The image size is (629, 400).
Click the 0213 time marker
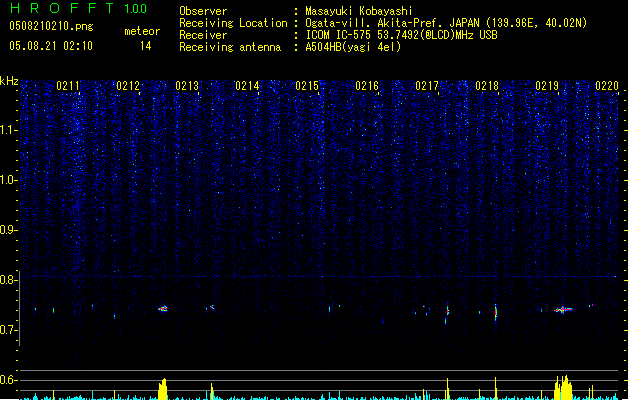pyautogui.click(x=187, y=86)
